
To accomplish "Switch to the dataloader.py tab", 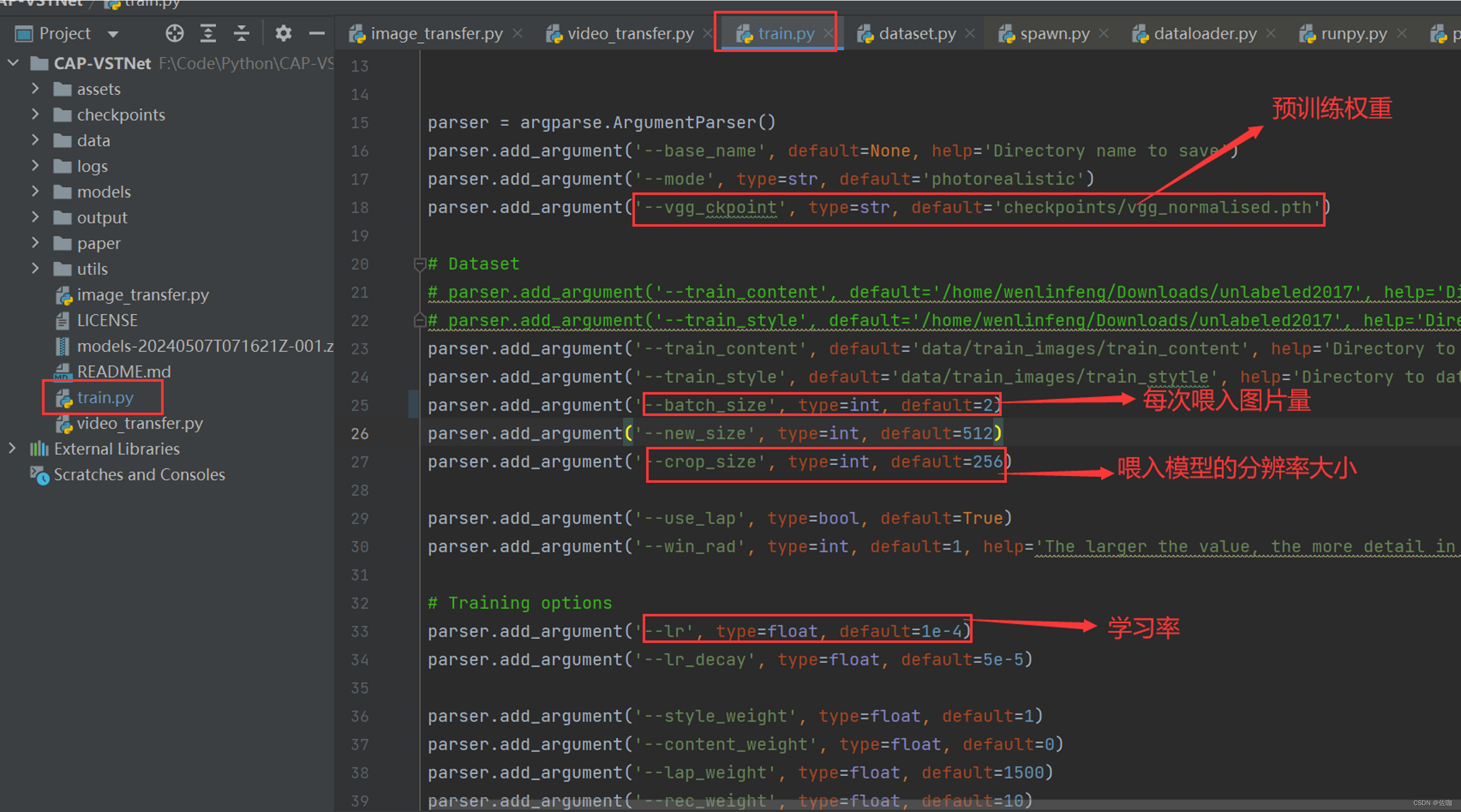I will point(1205,34).
